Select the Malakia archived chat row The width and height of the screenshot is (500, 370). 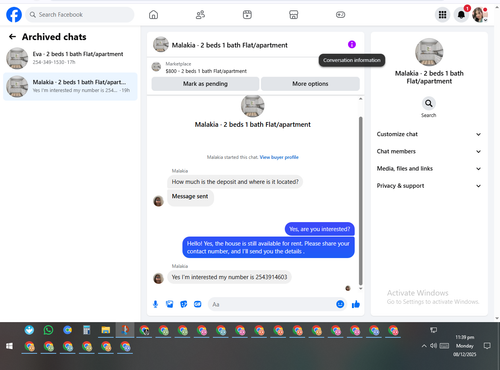70,86
